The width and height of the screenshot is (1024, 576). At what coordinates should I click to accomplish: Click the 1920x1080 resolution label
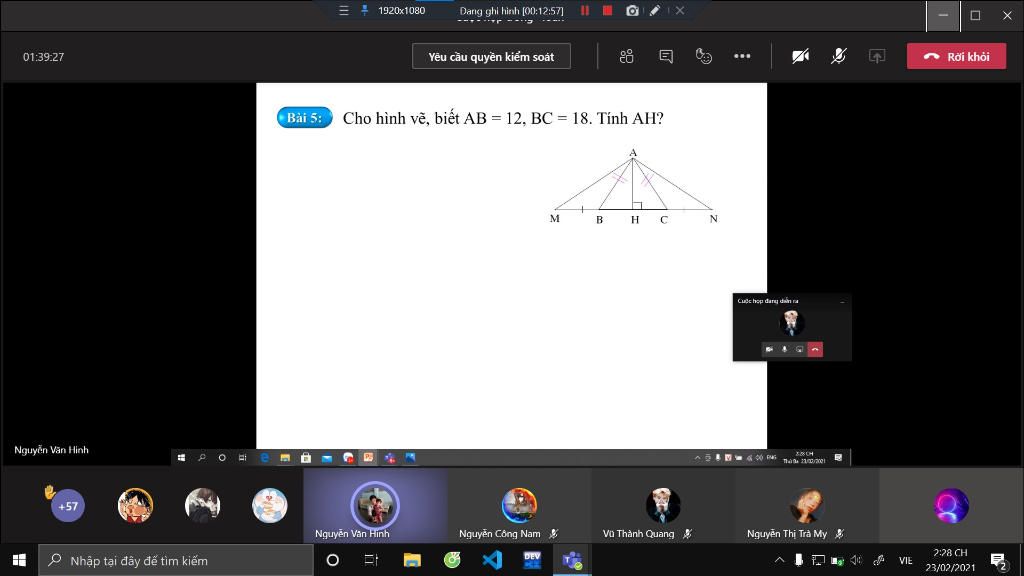(402, 10)
